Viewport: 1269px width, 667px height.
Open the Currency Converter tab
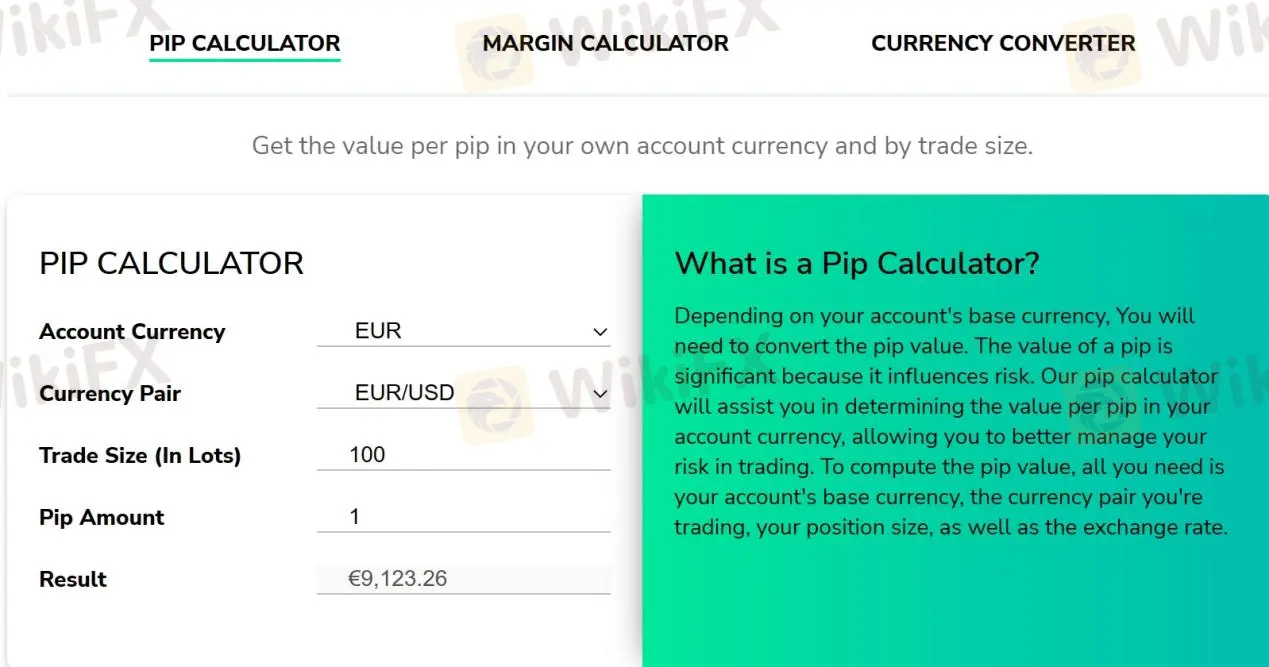(x=1003, y=43)
